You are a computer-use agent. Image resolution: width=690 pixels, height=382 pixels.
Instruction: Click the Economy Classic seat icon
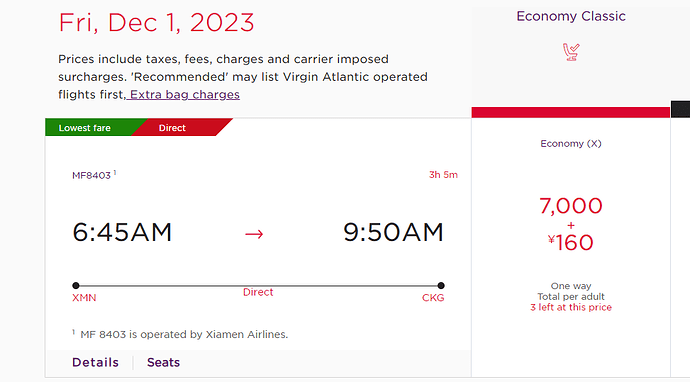point(571,52)
